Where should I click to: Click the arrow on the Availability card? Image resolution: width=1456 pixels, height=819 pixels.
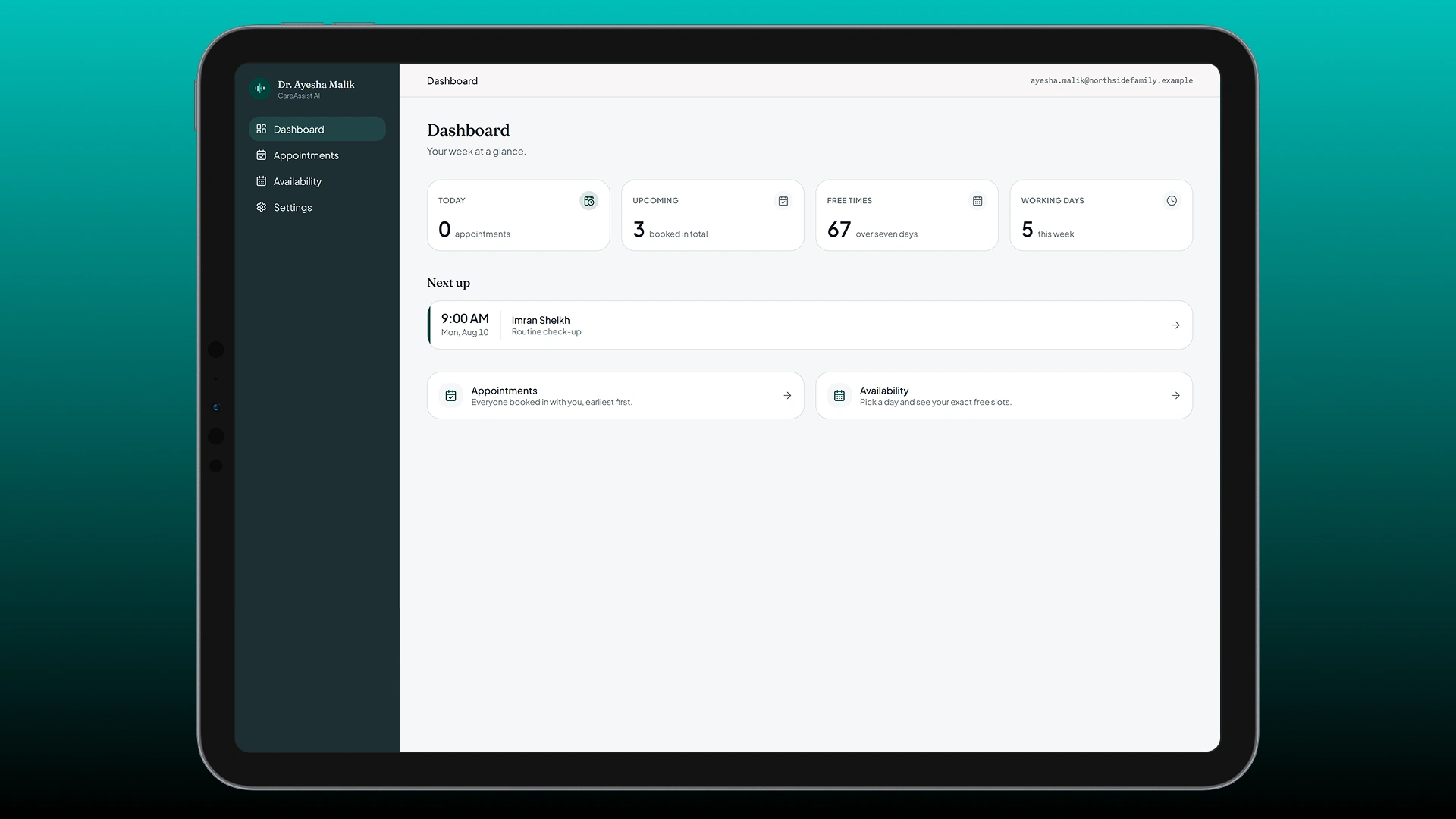1176,396
